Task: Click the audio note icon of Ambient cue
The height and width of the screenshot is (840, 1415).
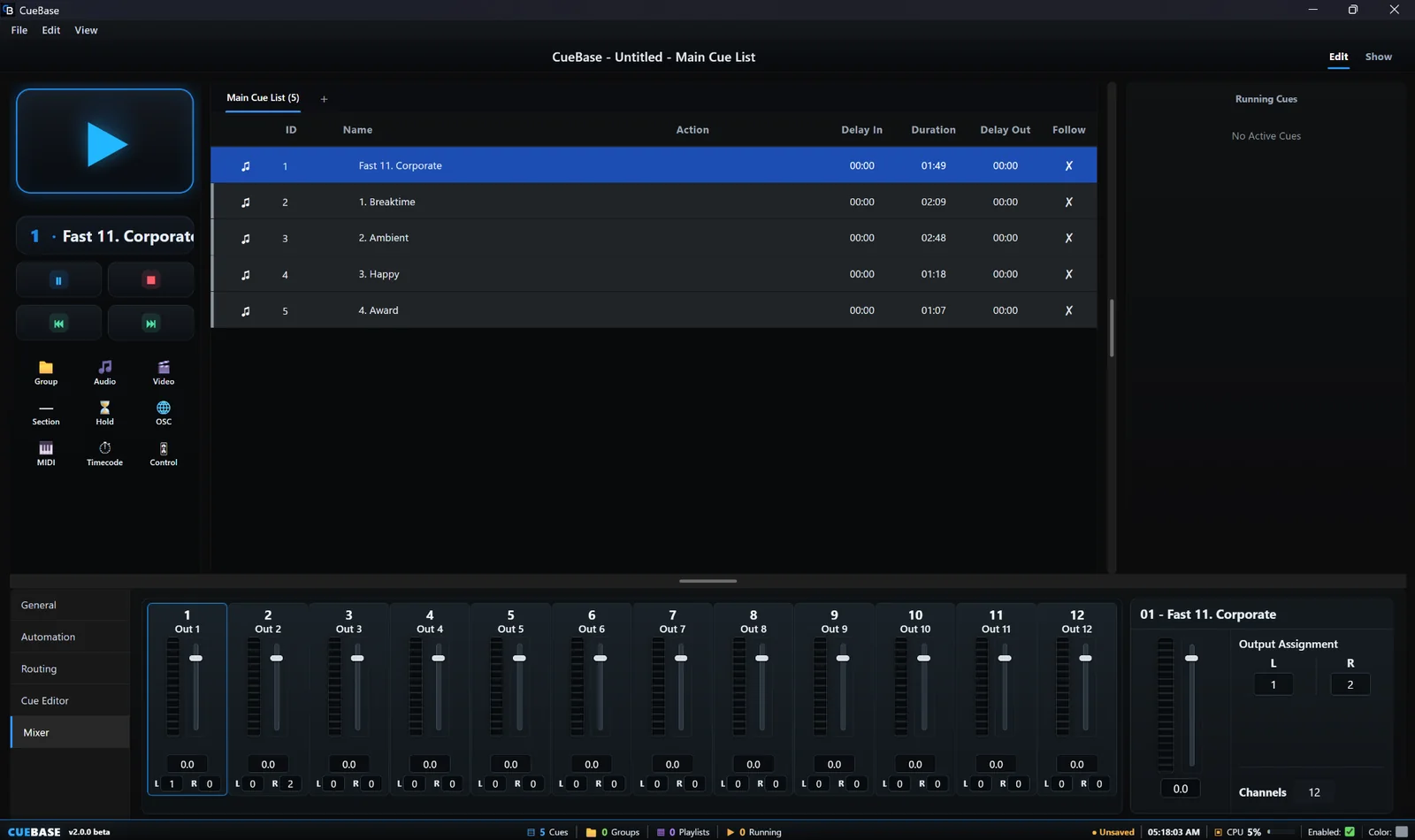Action: (246, 239)
